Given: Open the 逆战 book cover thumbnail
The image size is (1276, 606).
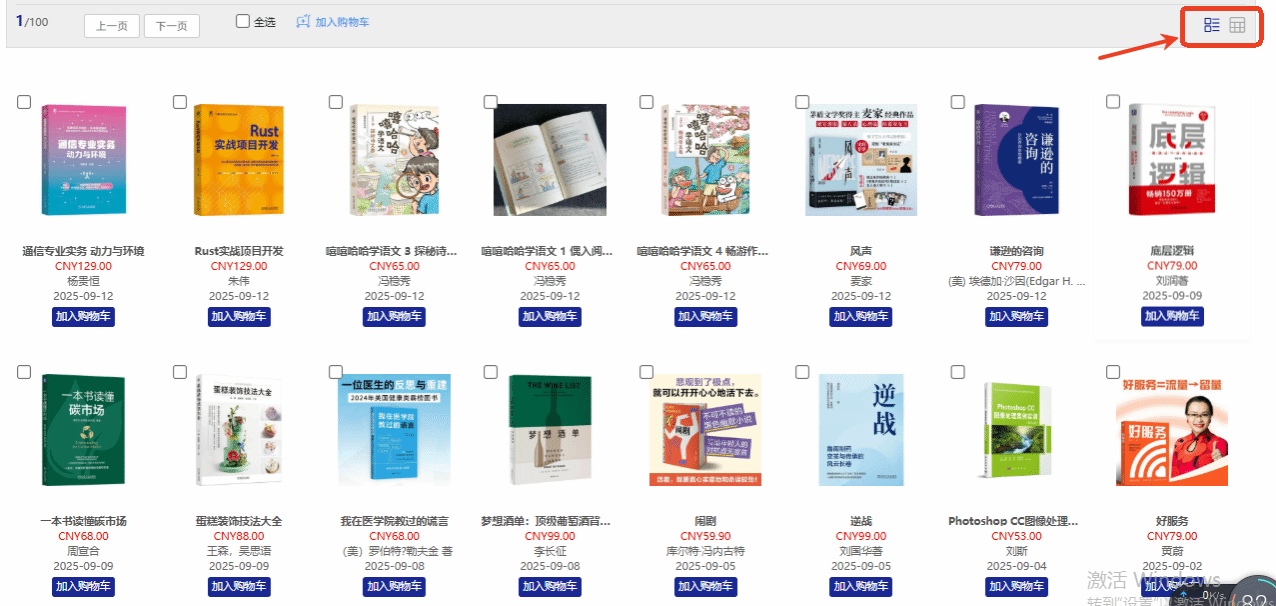Looking at the screenshot, I should (x=860, y=429).
